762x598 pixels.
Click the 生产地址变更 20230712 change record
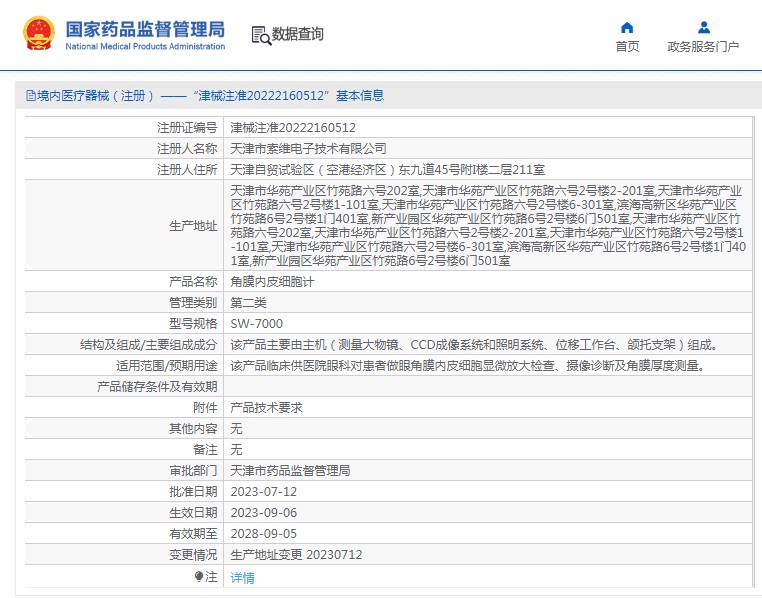pyautogui.click(x=296, y=554)
